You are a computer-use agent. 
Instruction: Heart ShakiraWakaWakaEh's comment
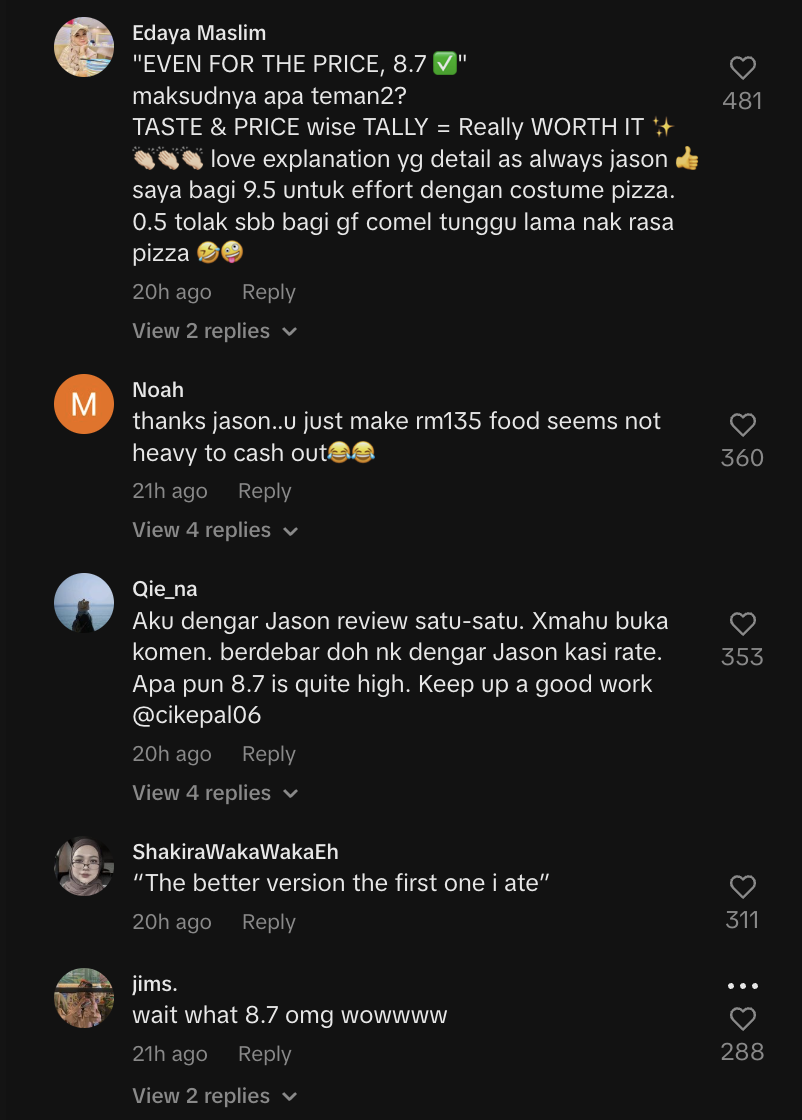tap(742, 887)
